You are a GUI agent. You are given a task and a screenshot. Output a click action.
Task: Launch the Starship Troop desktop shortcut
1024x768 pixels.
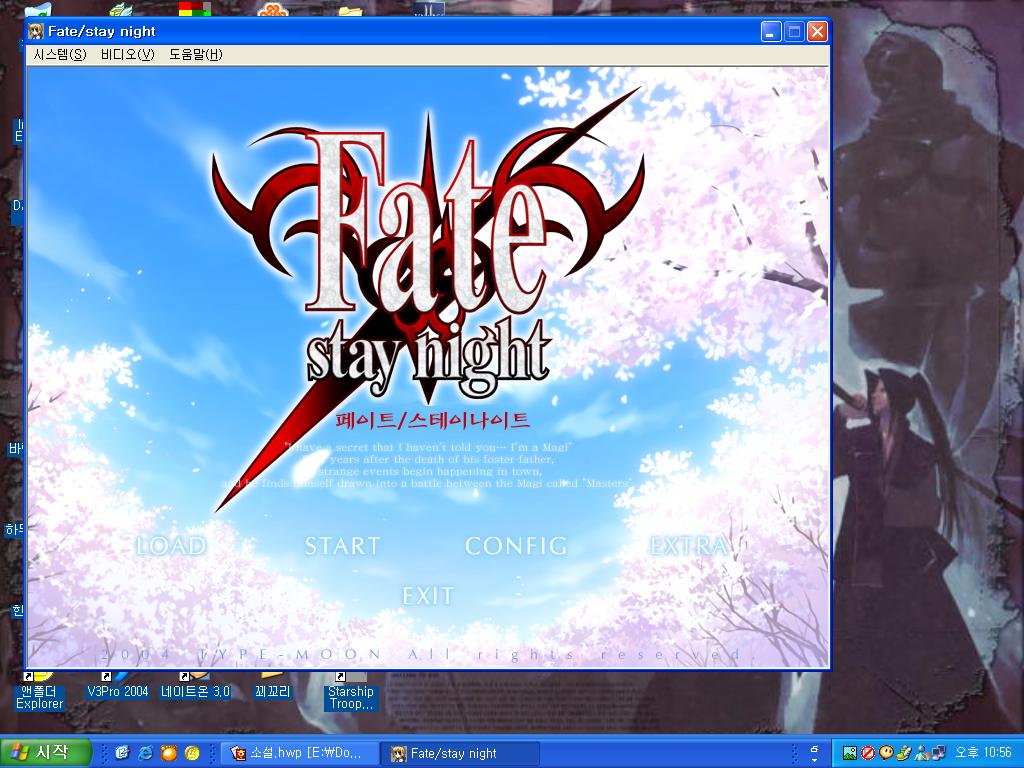(348, 691)
